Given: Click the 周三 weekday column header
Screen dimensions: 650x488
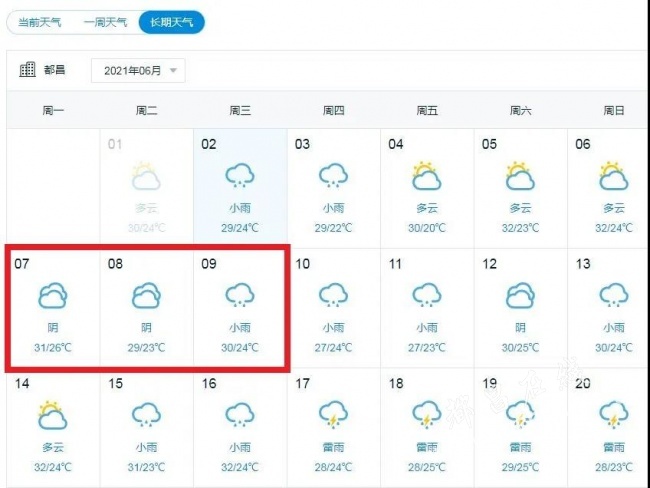Looking at the screenshot, I should (x=240, y=110).
